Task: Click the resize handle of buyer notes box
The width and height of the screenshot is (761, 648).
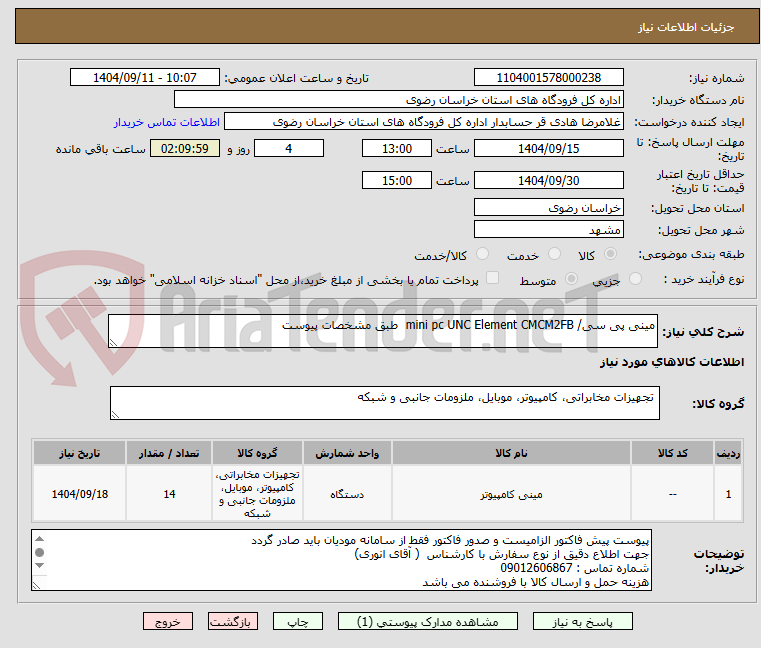Action: pyautogui.click(x=36, y=585)
